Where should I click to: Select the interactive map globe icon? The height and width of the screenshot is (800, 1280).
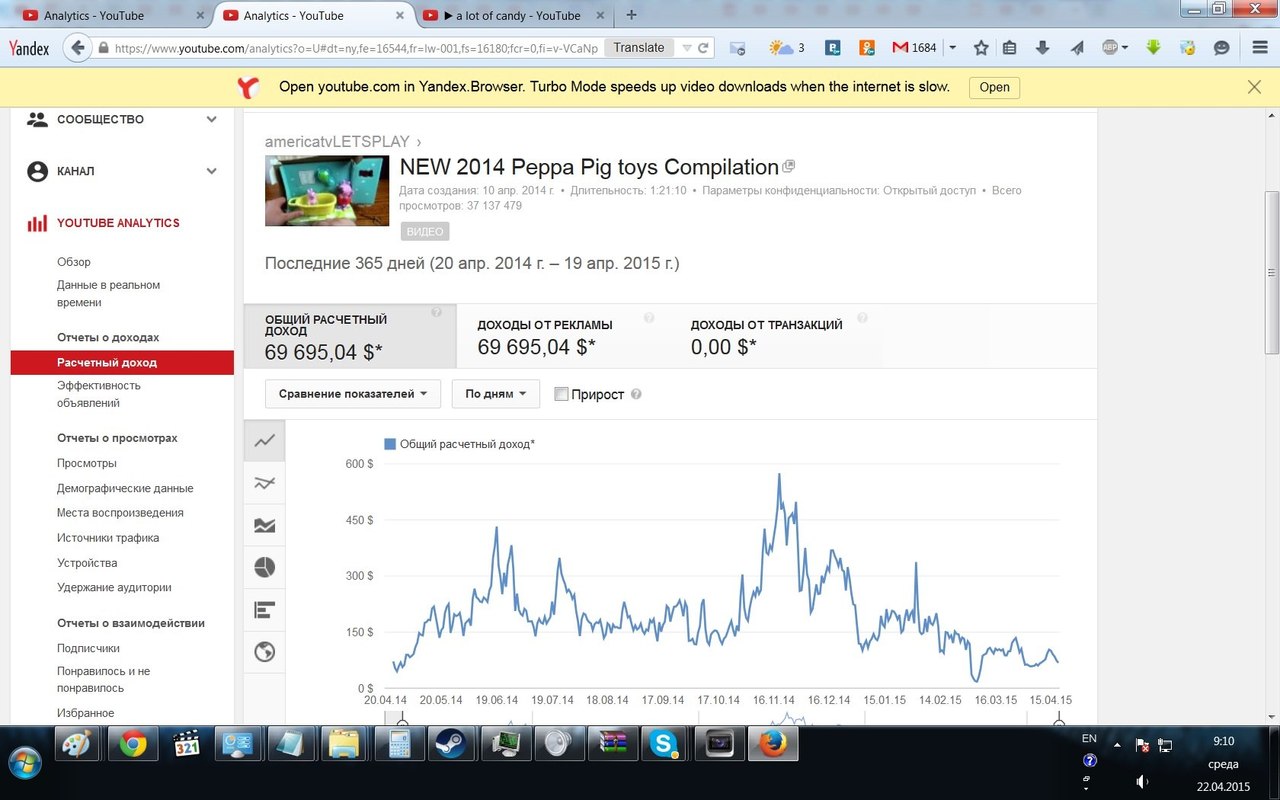point(264,652)
